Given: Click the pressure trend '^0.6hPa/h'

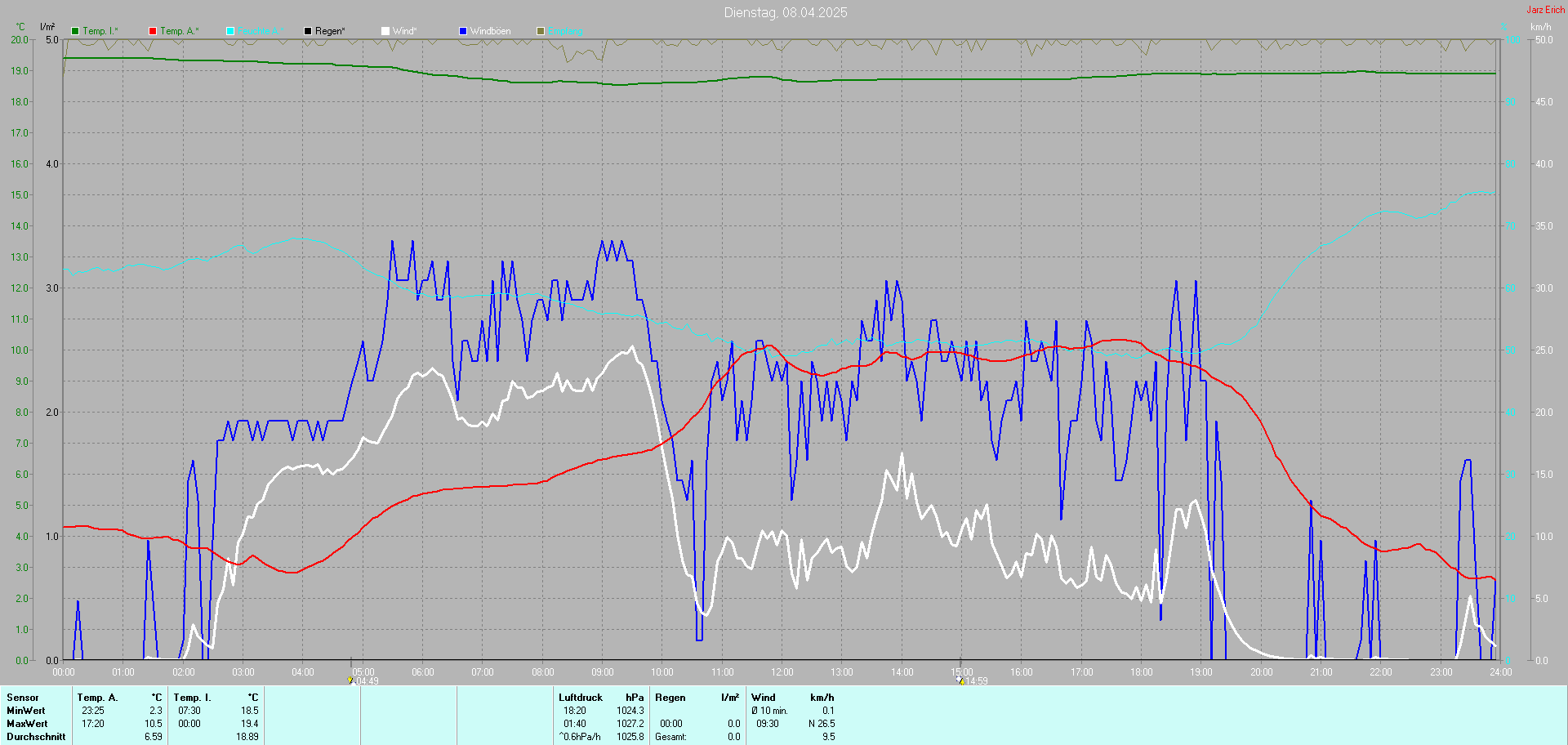Looking at the screenshot, I should coord(580,737).
